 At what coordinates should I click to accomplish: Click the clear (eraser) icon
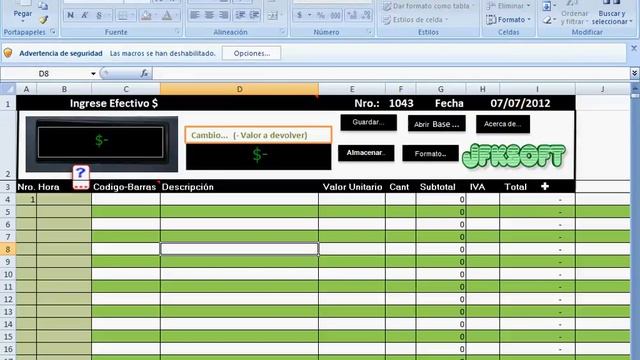point(547,20)
